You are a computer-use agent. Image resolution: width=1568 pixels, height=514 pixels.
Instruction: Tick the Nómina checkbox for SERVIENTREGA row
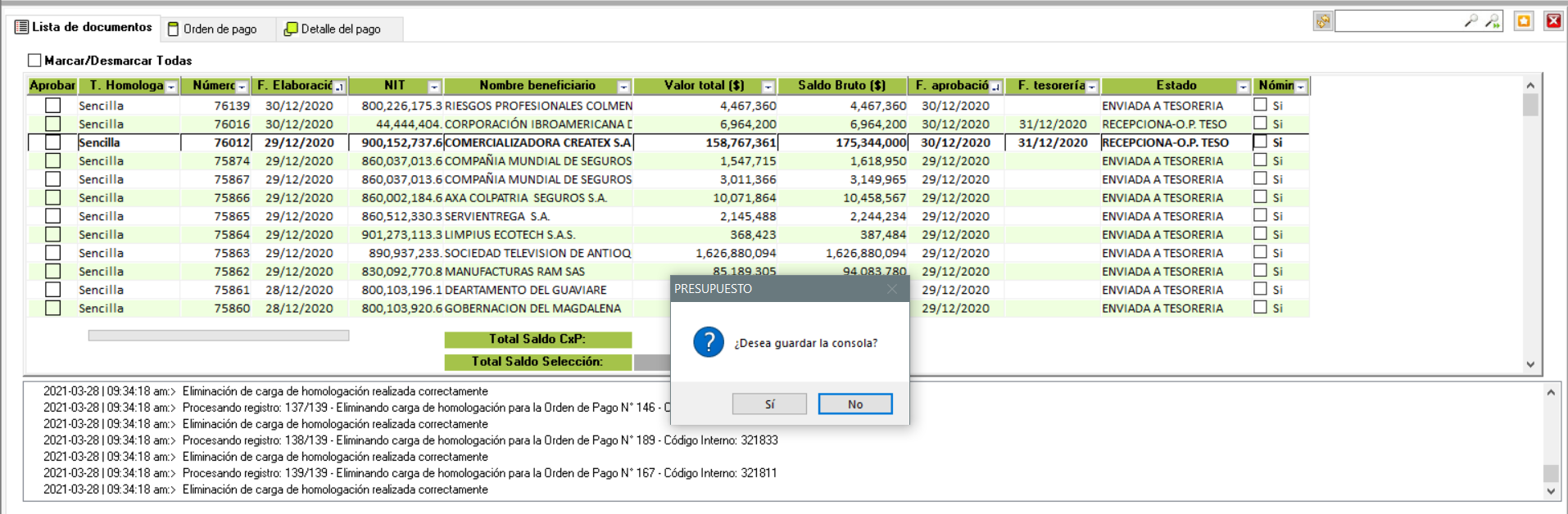point(1260,216)
